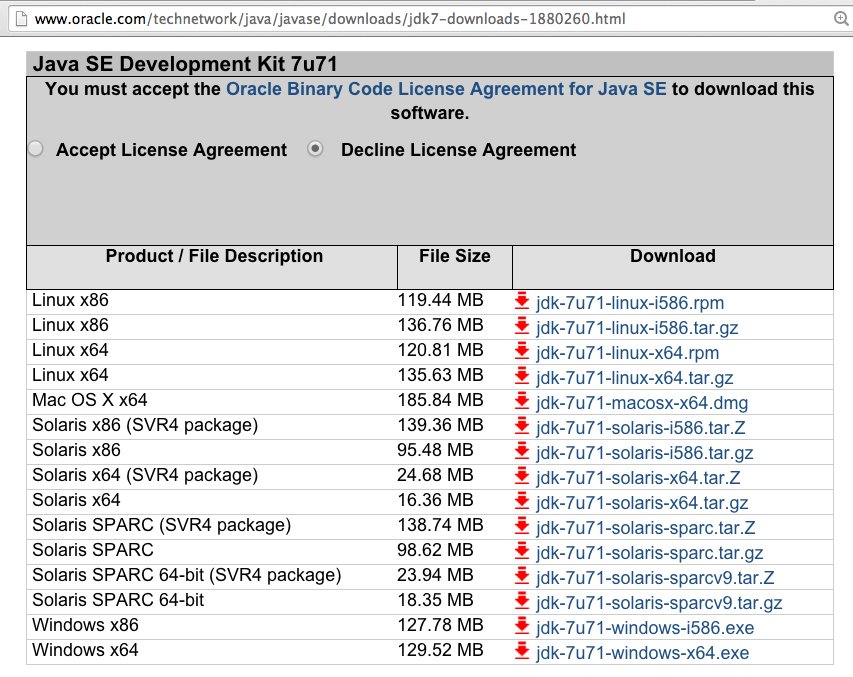Click download arrow icon for jdk-7u71-windows-x64.exe
853x677 pixels.
pyautogui.click(x=522, y=651)
